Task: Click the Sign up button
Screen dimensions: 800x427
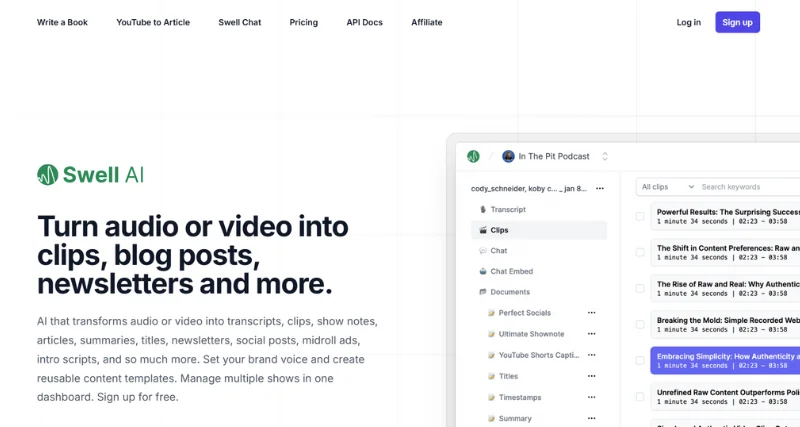Action: click(x=737, y=22)
